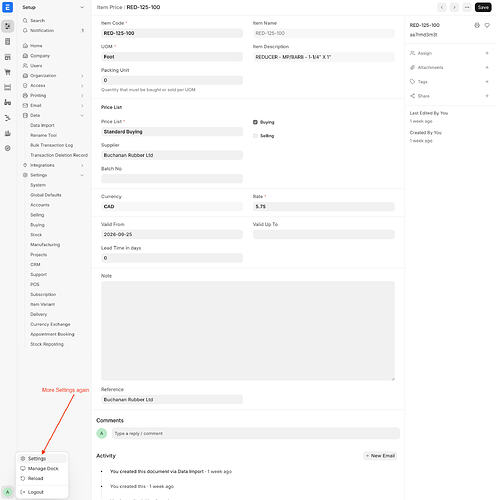The height and width of the screenshot is (500, 496).
Task: Open the Setup dock icon below logo
Action: pos(7,26)
